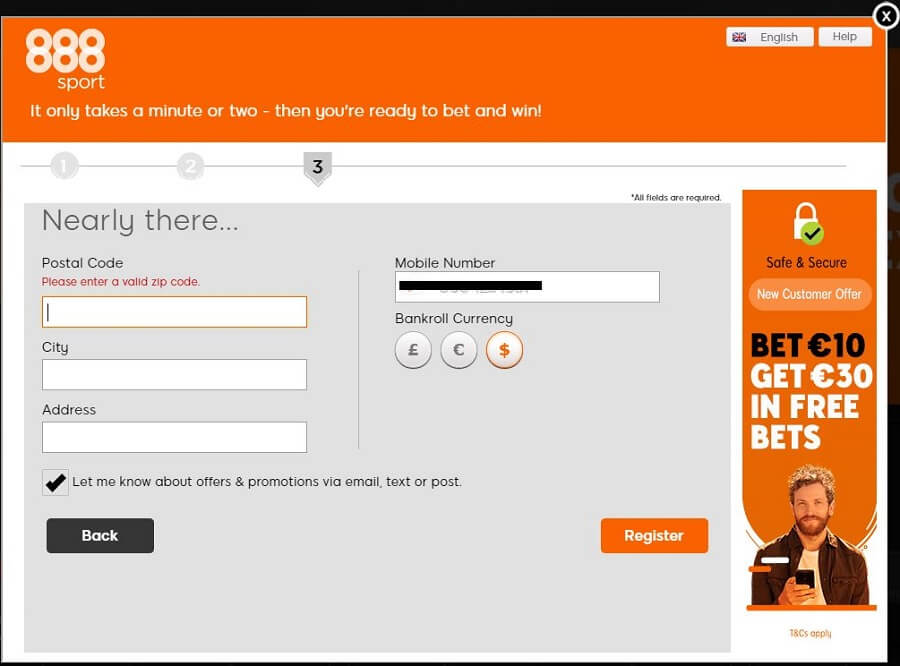Go to registration step 1
This screenshot has height=666, width=900.
pos(64,166)
